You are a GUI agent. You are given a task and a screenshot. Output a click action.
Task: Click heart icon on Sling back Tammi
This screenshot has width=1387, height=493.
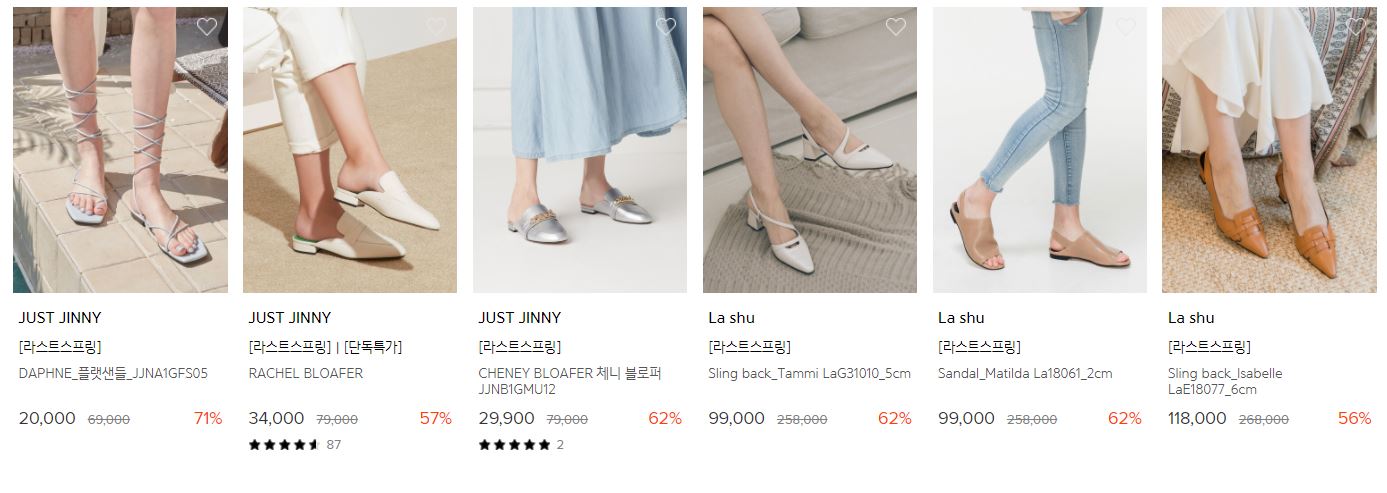coord(896,27)
